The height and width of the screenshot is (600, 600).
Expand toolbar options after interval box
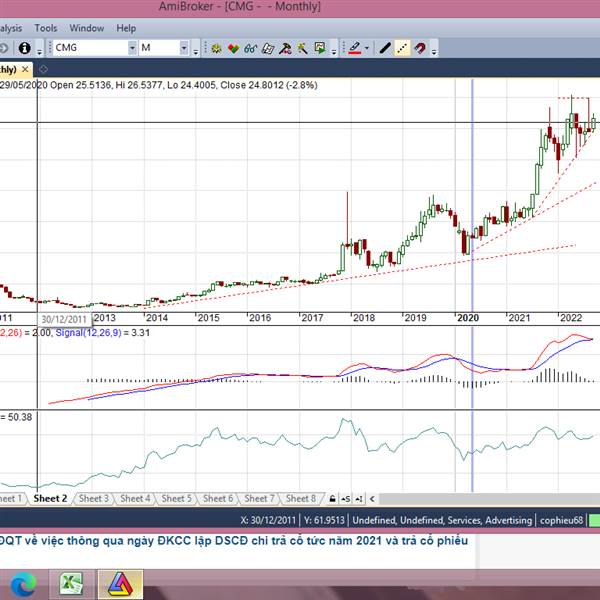196,51
